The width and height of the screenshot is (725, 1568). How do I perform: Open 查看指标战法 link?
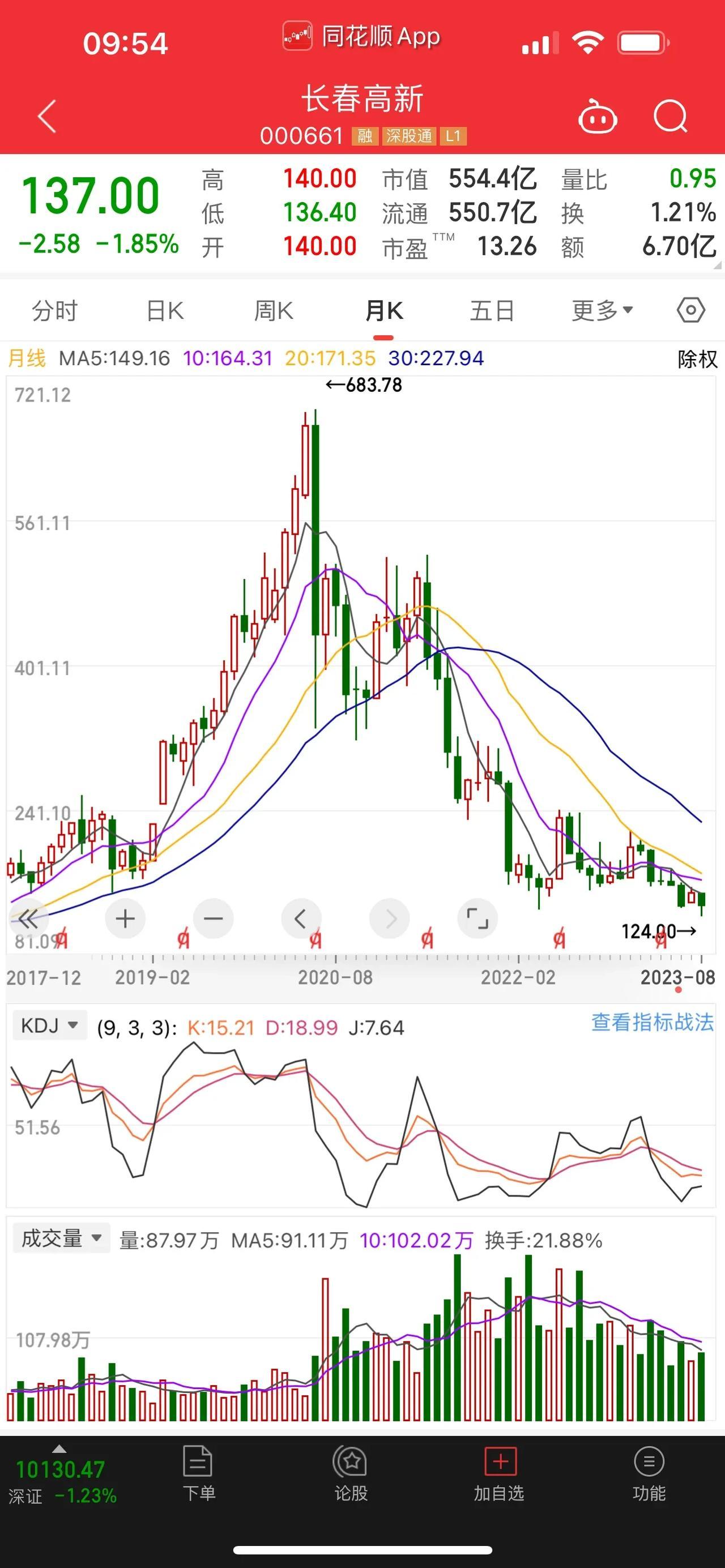[652, 1022]
